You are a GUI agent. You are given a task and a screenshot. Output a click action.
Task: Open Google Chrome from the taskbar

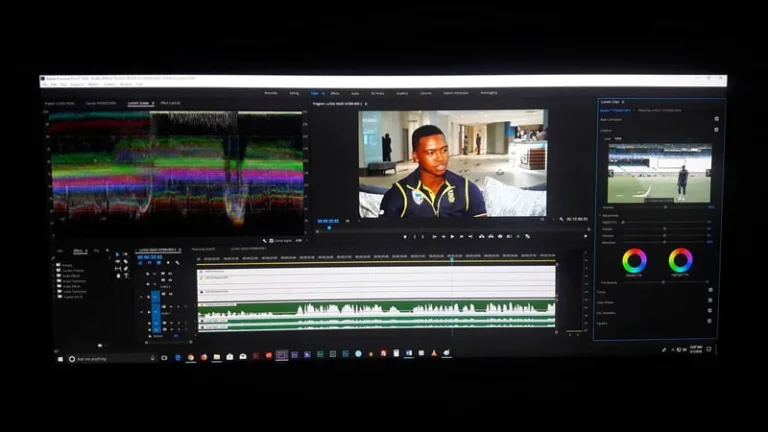191,356
